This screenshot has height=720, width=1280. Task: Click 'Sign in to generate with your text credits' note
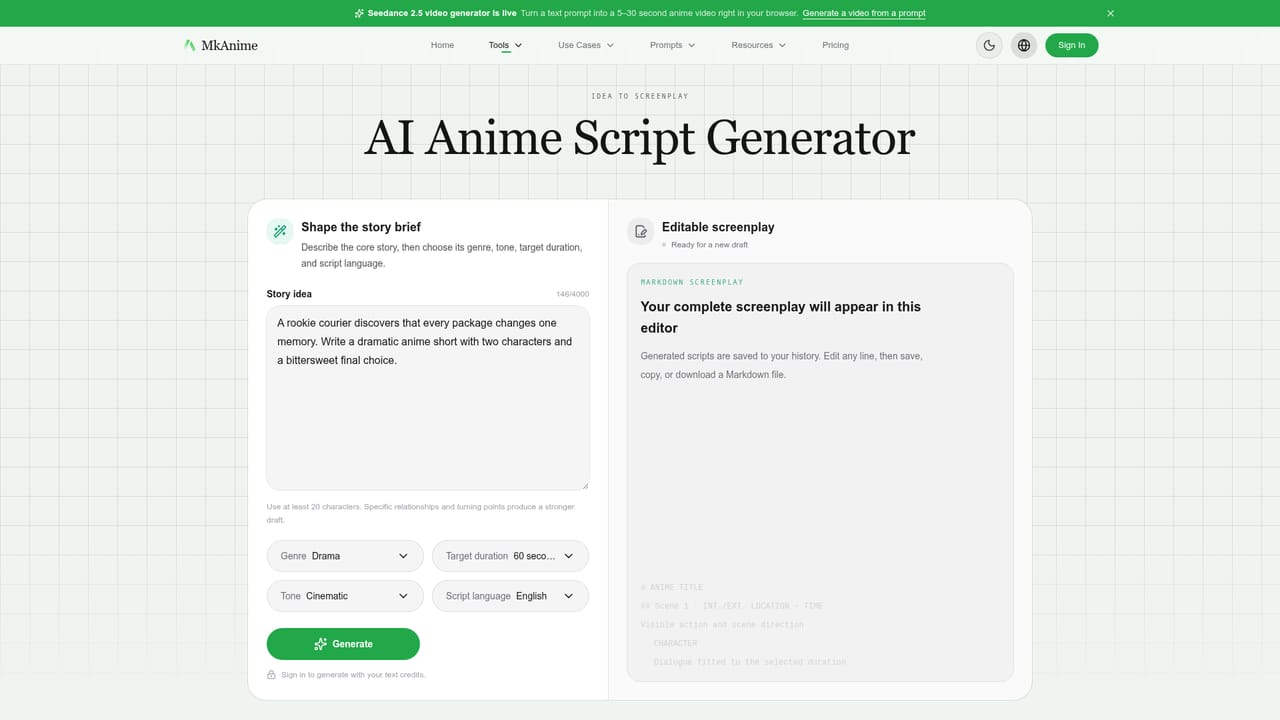(353, 675)
